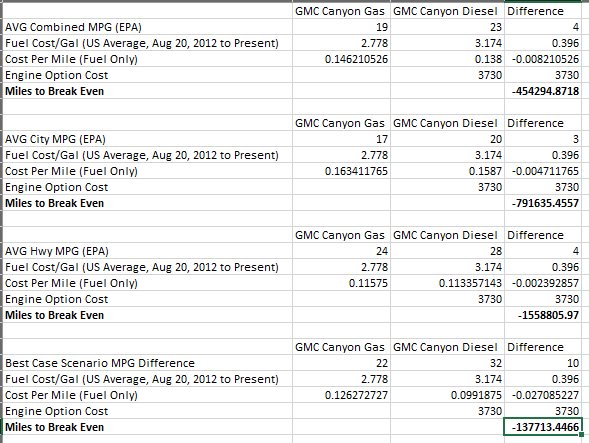Viewport: 589px width, 443px height.
Task: Select the AVG City MPG (EPA) label cell
Action: [x=148, y=139]
